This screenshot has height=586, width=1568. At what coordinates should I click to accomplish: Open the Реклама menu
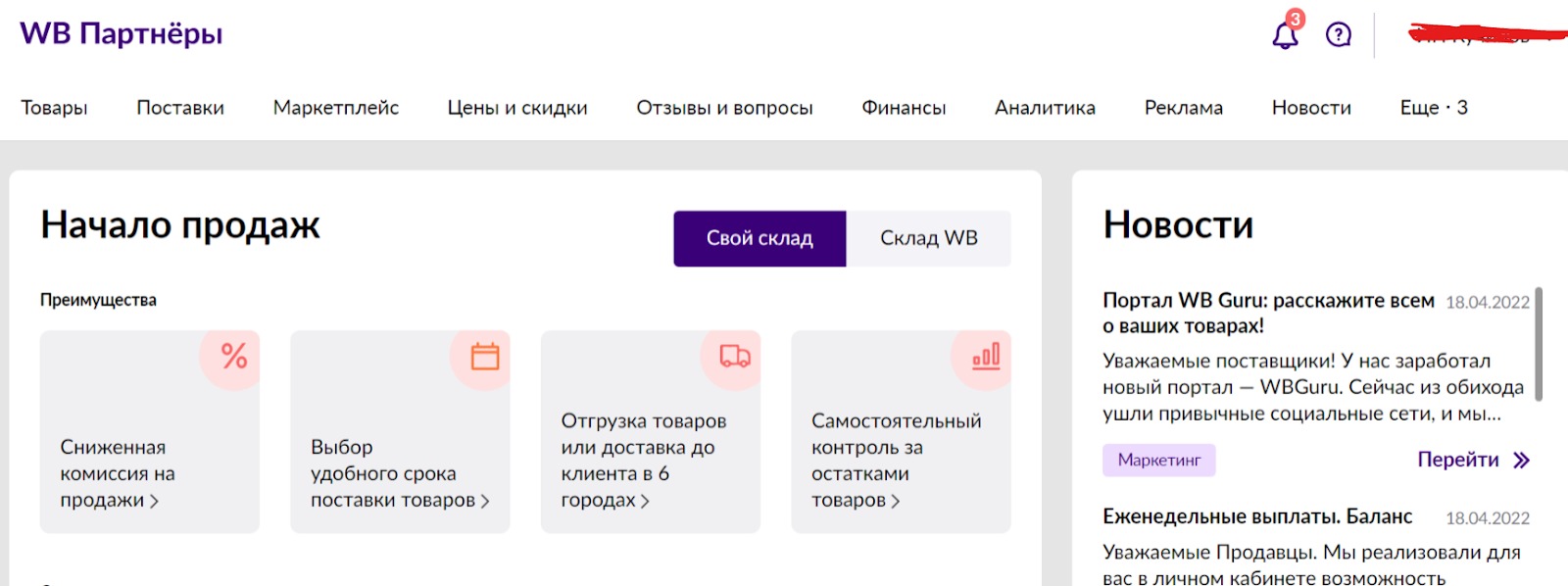tap(1184, 108)
